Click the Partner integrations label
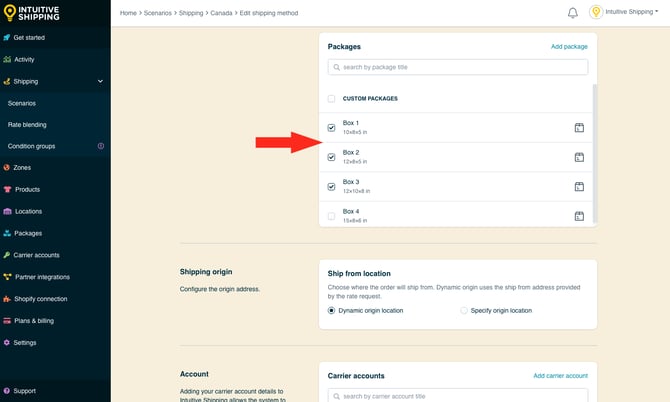 click(x=42, y=277)
